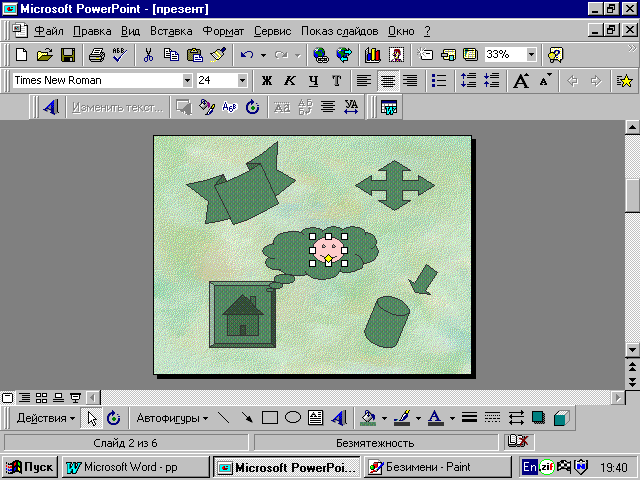Create a new presentation with New icon
Screen dimensions: 640x480
[x=21, y=54]
